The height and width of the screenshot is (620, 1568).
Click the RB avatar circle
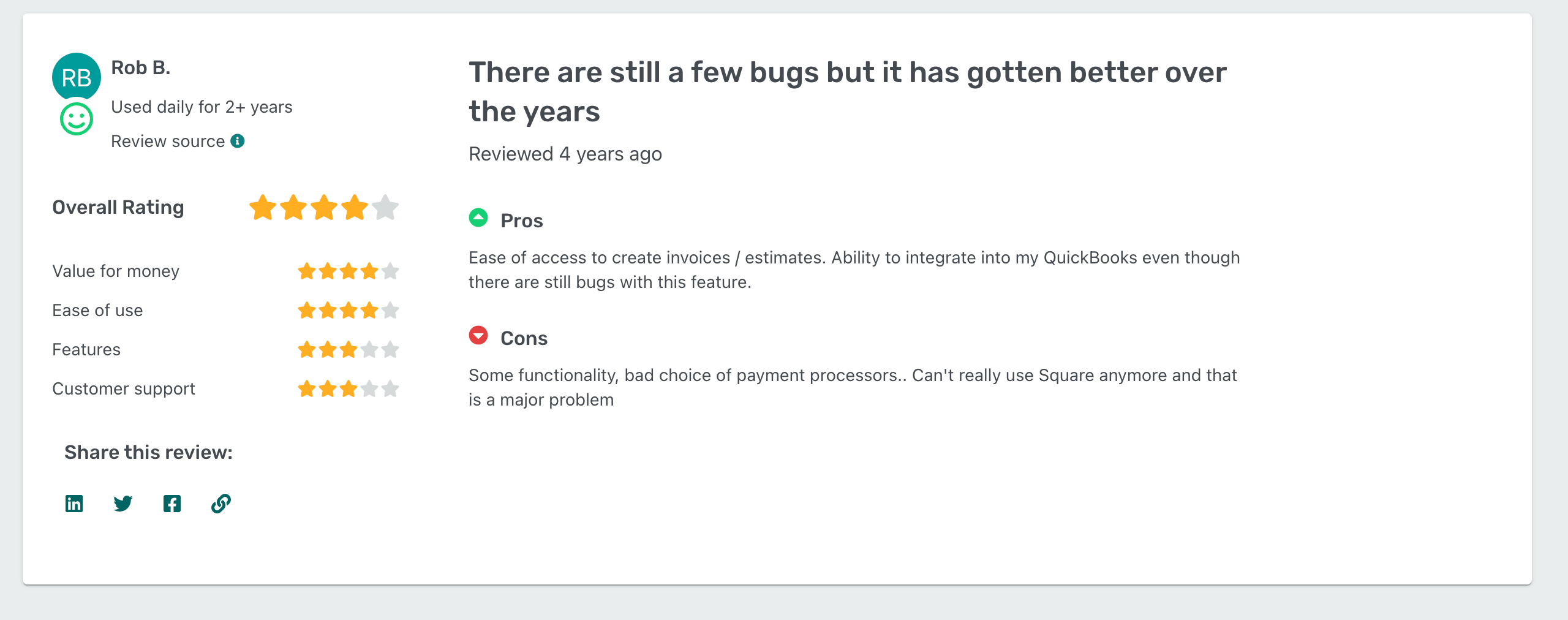tap(77, 77)
